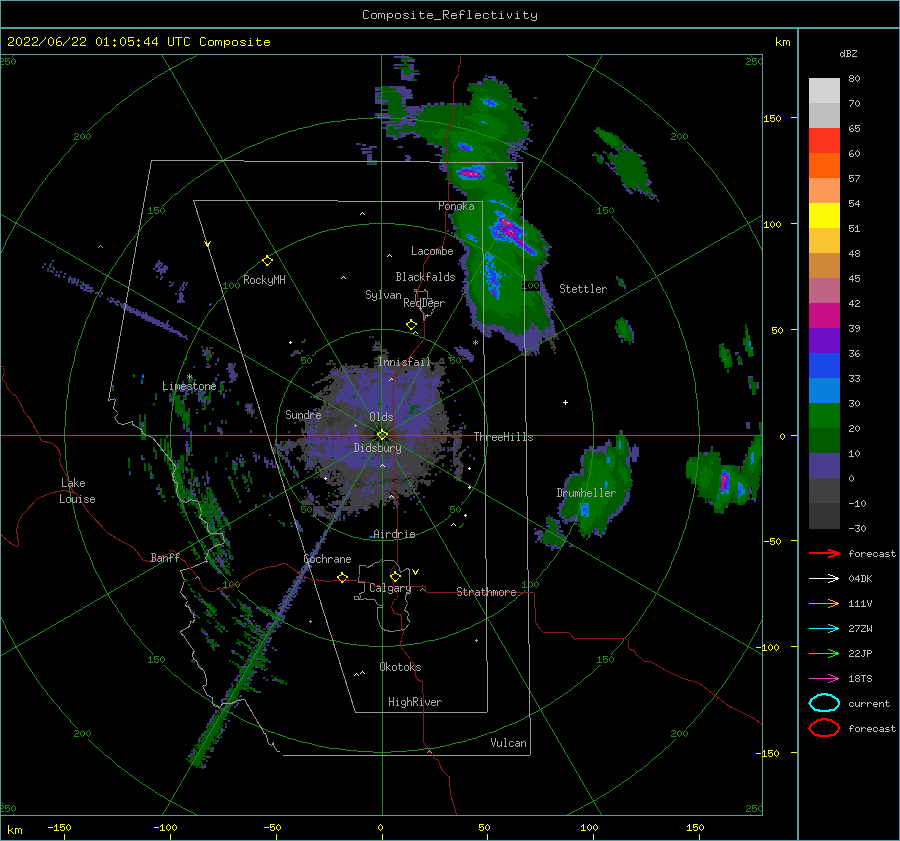Click the dBZ legend heading
The width and height of the screenshot is (900, 841).
click(x=848, y=53)
